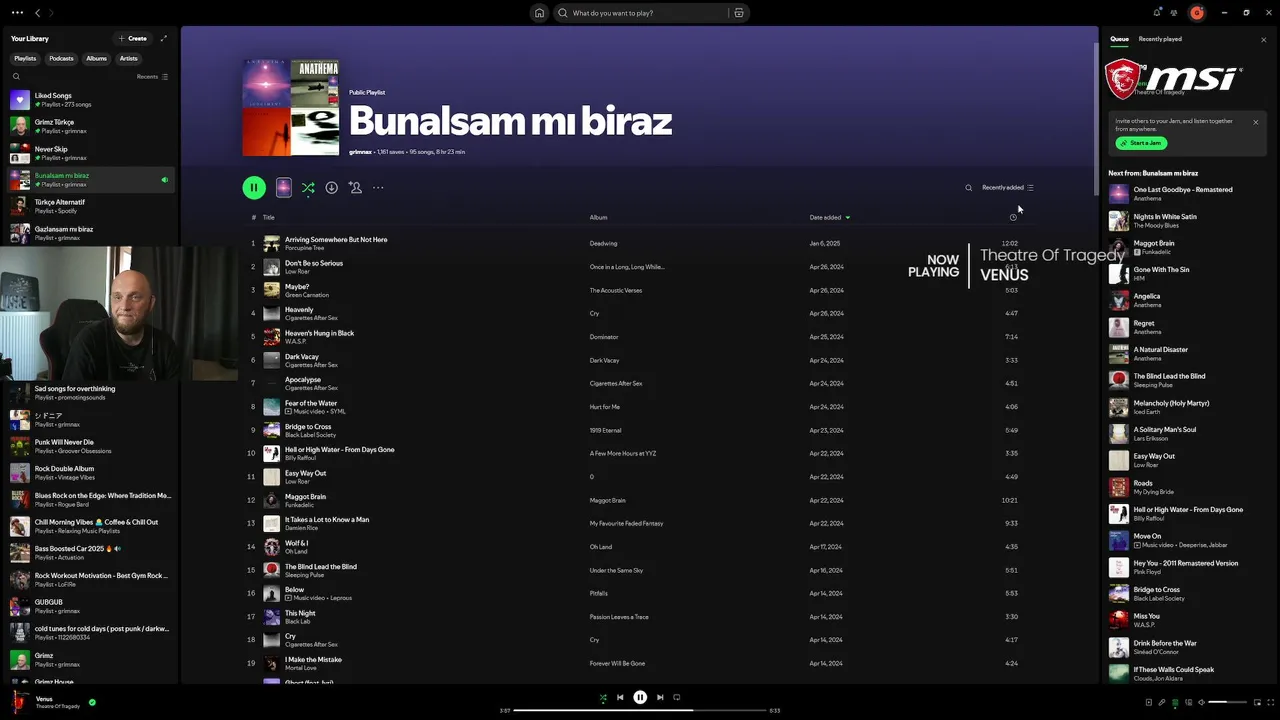The width and height of the screenshot is (1280, 720).
Task: Filter library by Artists
Action: (x=129, y=58)
